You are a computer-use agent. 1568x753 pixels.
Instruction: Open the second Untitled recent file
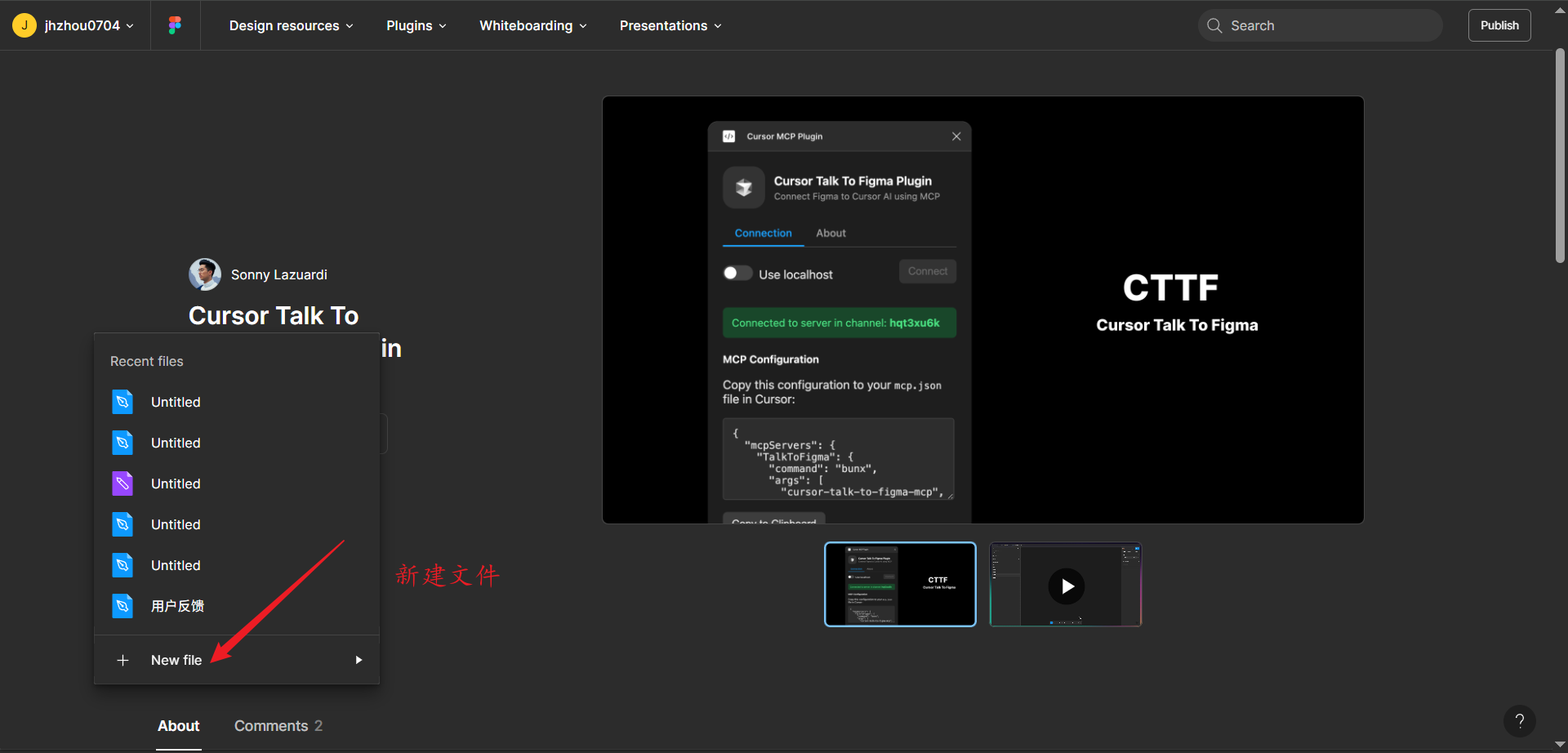[237, 443]
